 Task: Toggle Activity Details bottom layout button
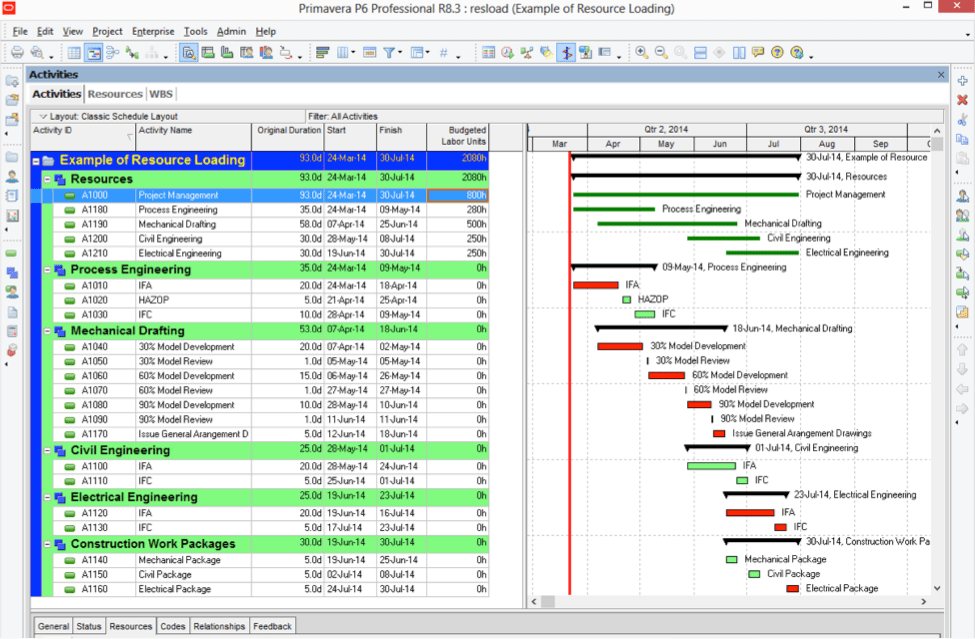(x=188, y=53)
